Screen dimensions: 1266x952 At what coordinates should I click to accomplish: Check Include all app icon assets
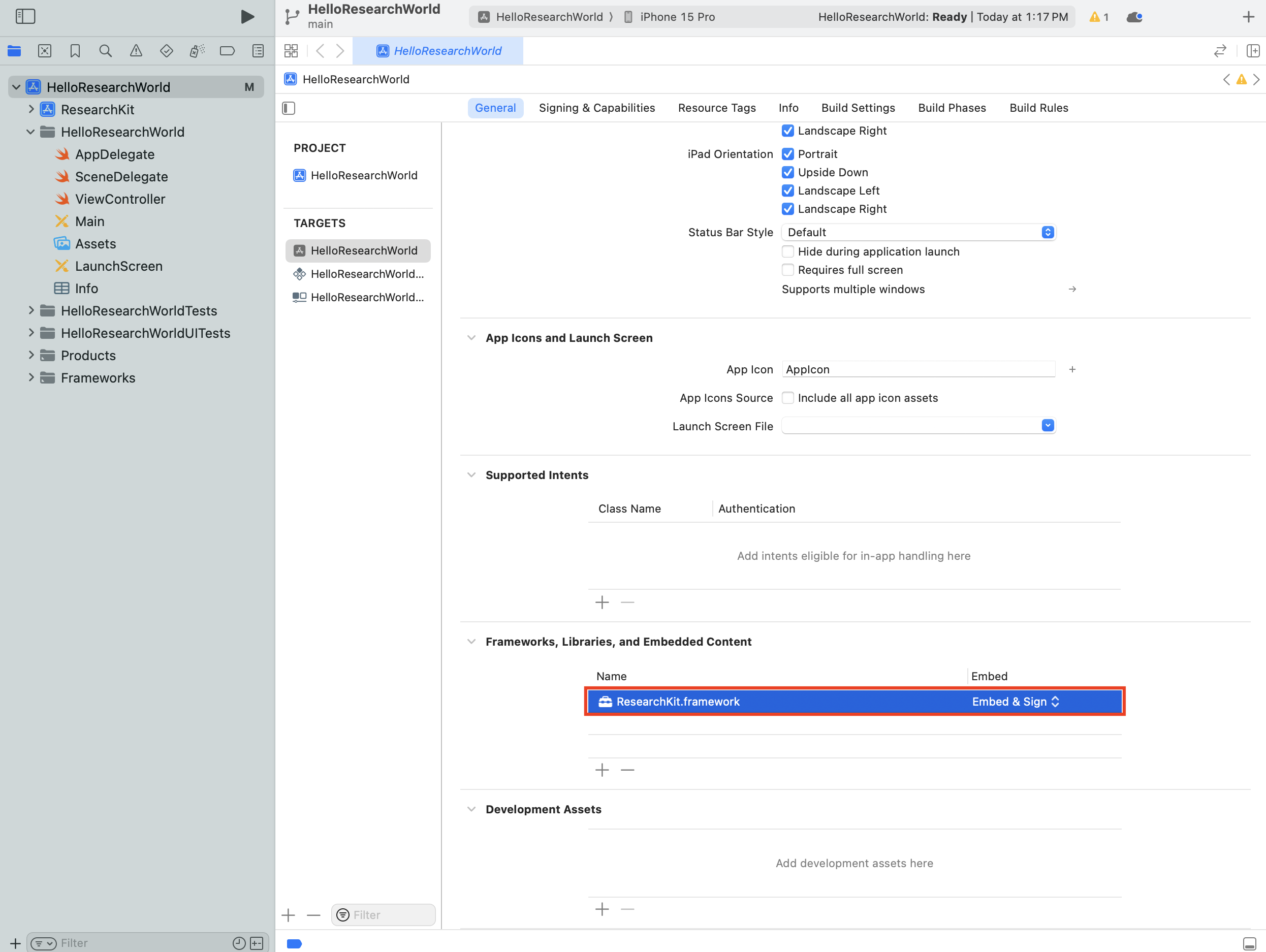(x=787, y=398)
